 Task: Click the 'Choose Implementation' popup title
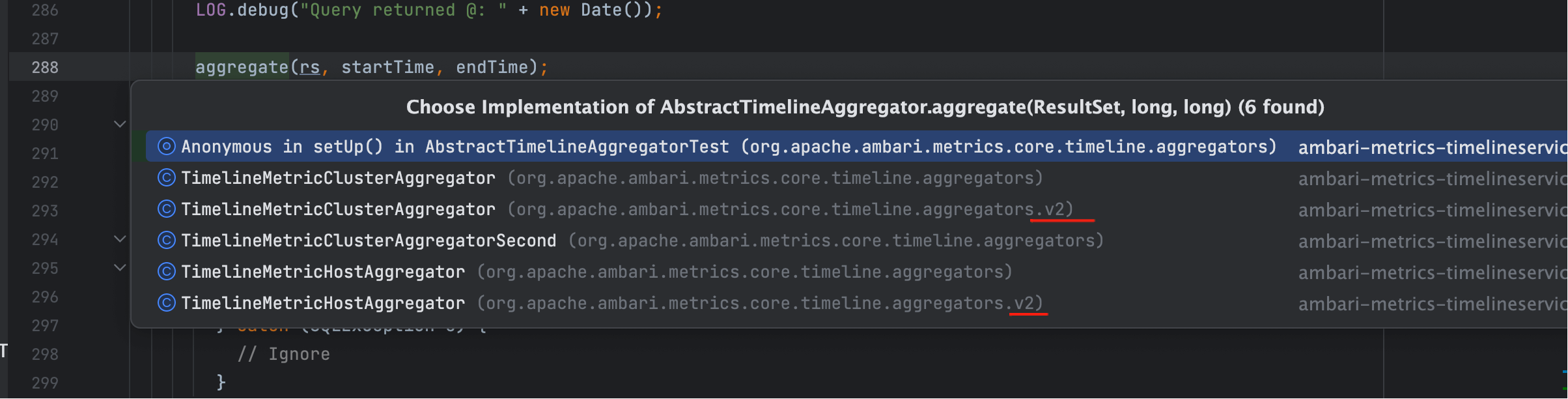pyautogui.click(x=865, y=107)
